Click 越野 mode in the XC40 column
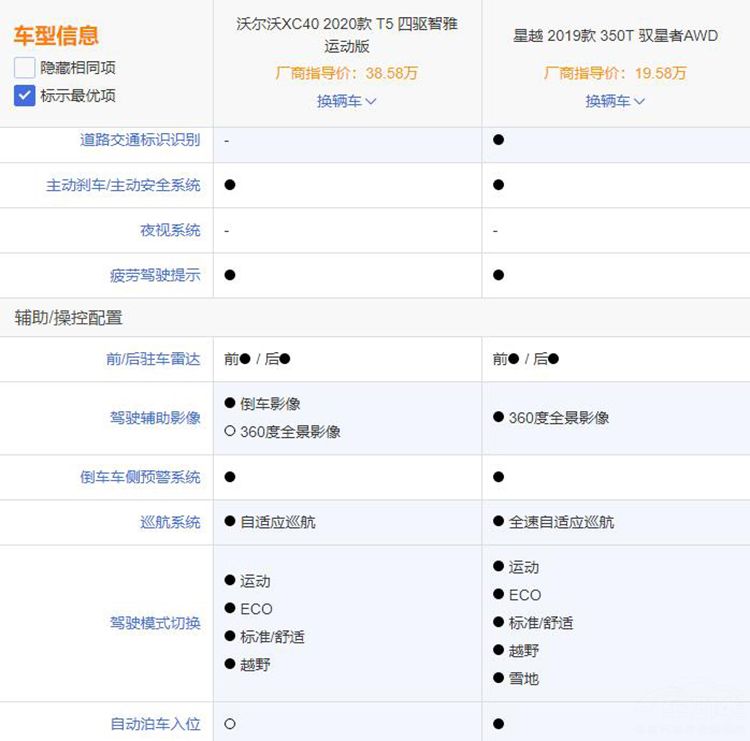 click(x=255, y=664)
